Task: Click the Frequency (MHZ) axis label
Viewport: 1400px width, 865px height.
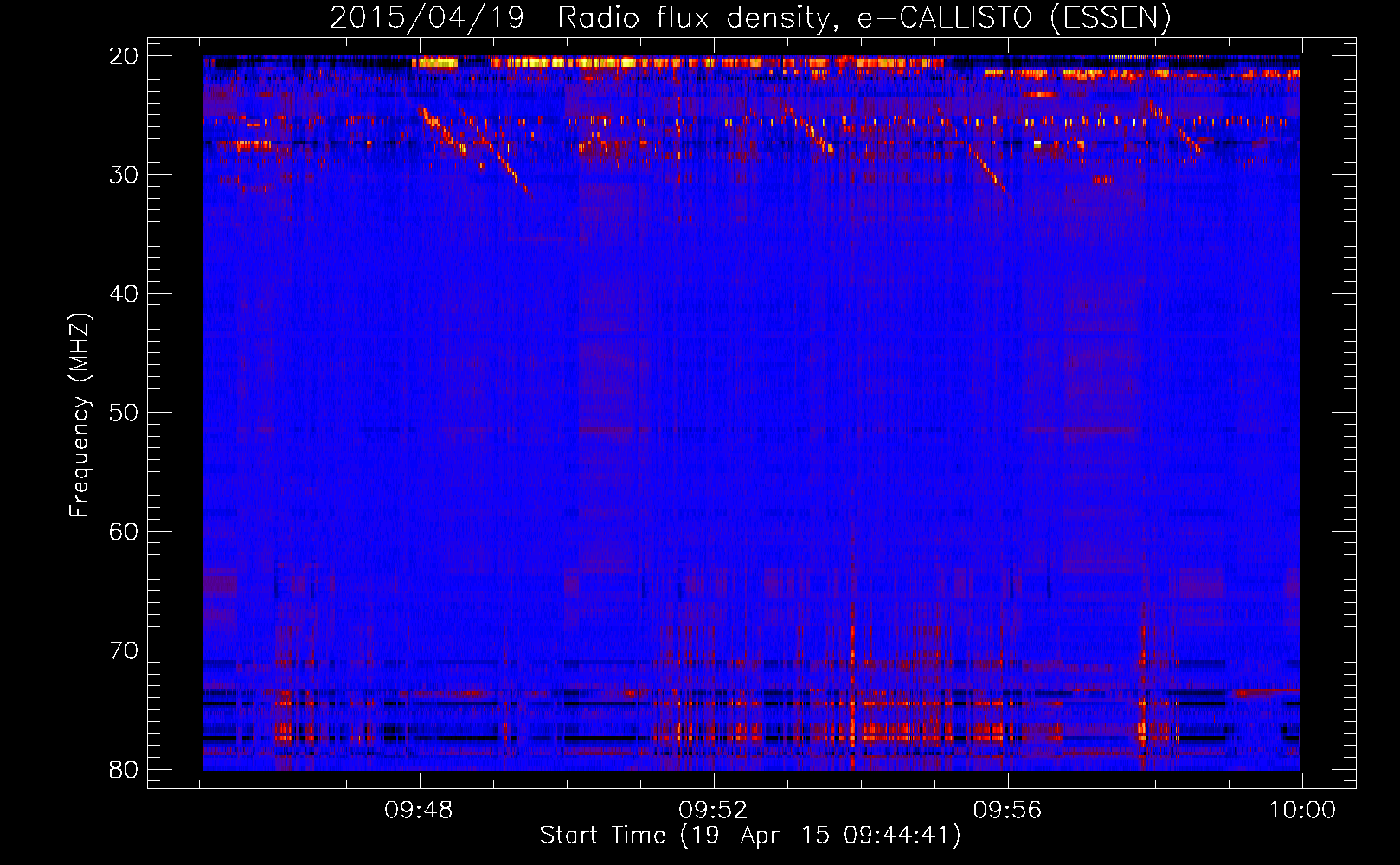Action: pyautogui.click(x=80, y=415)
